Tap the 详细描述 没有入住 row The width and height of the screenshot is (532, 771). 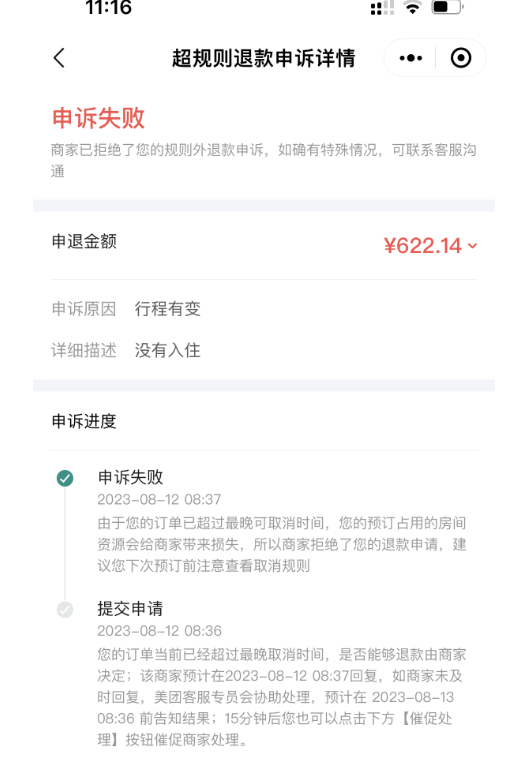(264, 350)
